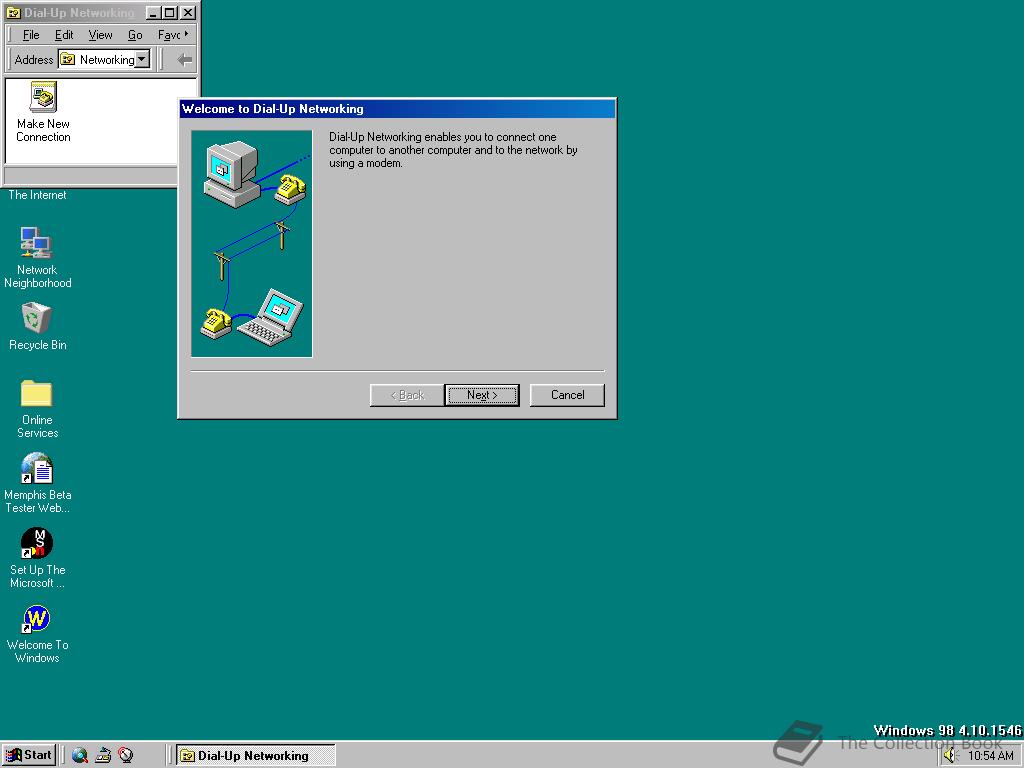The width and height of the screenshot is (1024, 768).
Task: Select the Welcome To Windows shortcut icon
Action: tap(37, 633)
